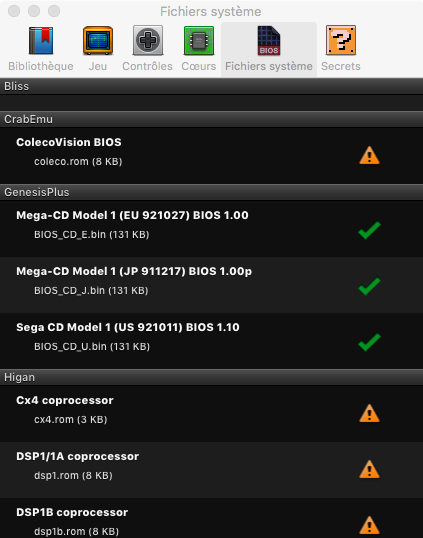
Task: Click the Bliss section header
Action: (x=211, y=86)
